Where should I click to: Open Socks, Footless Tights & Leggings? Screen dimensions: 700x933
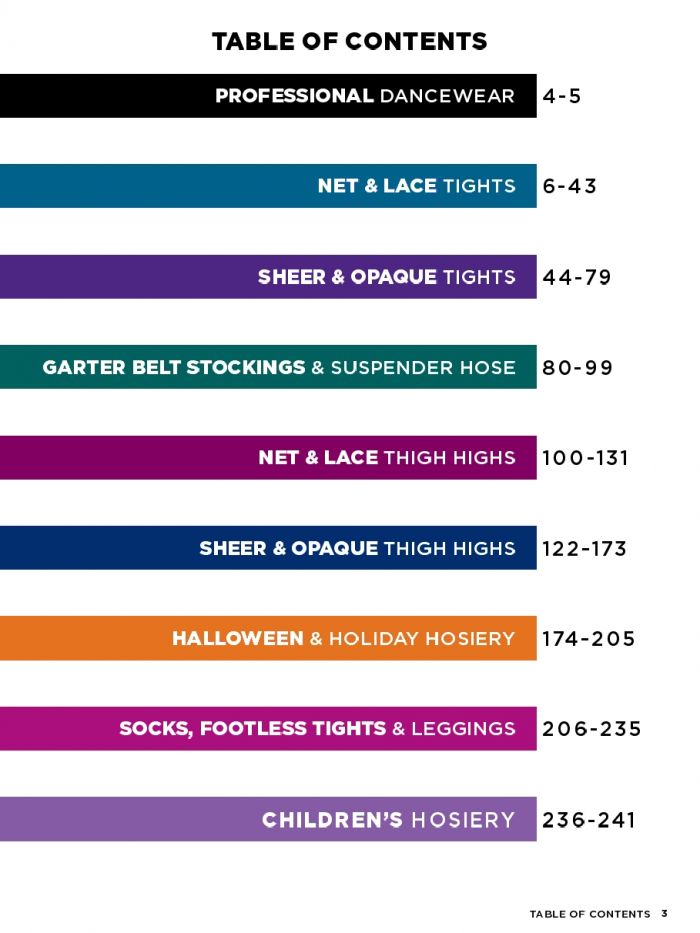317,728
